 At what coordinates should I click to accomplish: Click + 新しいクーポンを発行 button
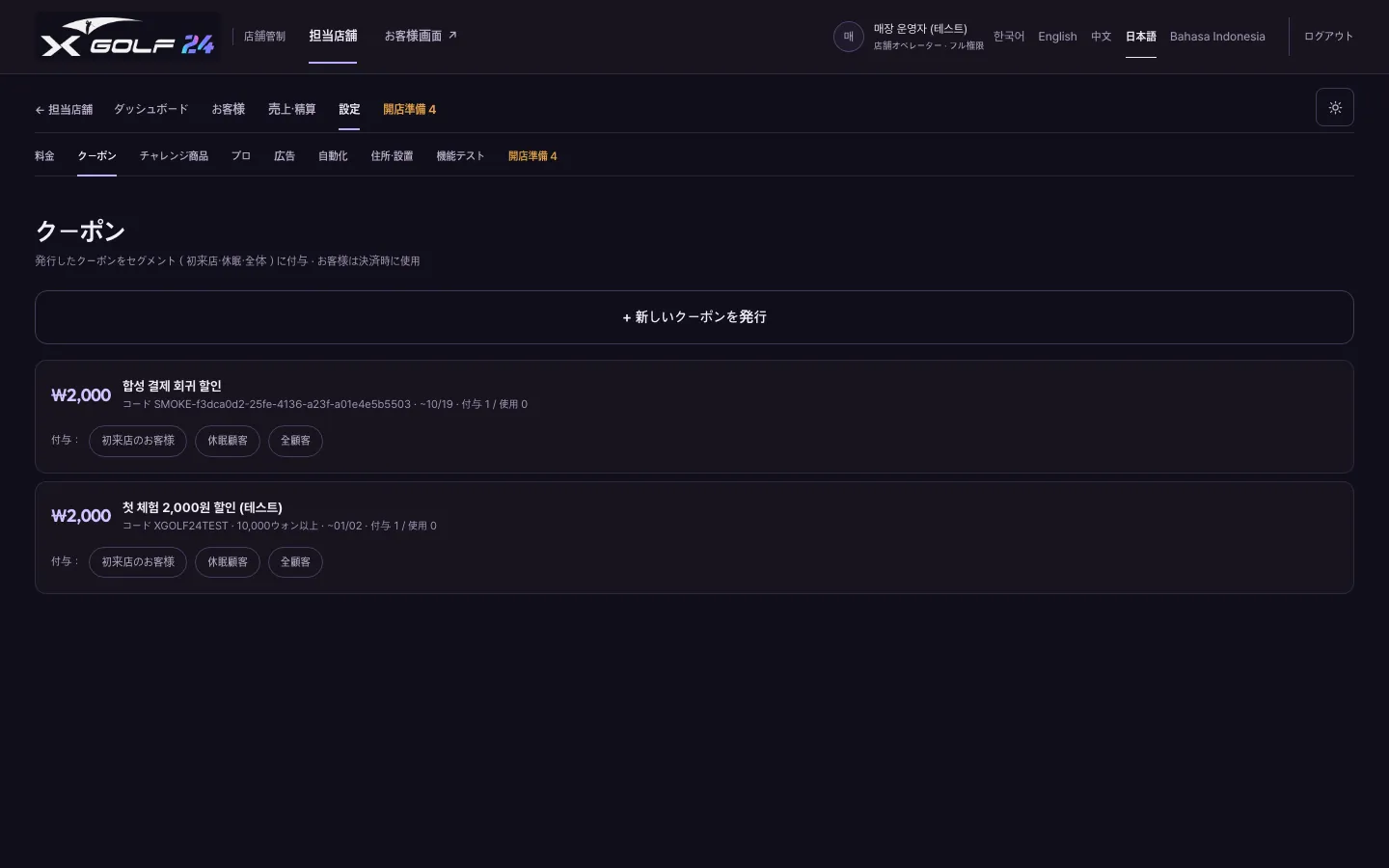coord(694,317)
